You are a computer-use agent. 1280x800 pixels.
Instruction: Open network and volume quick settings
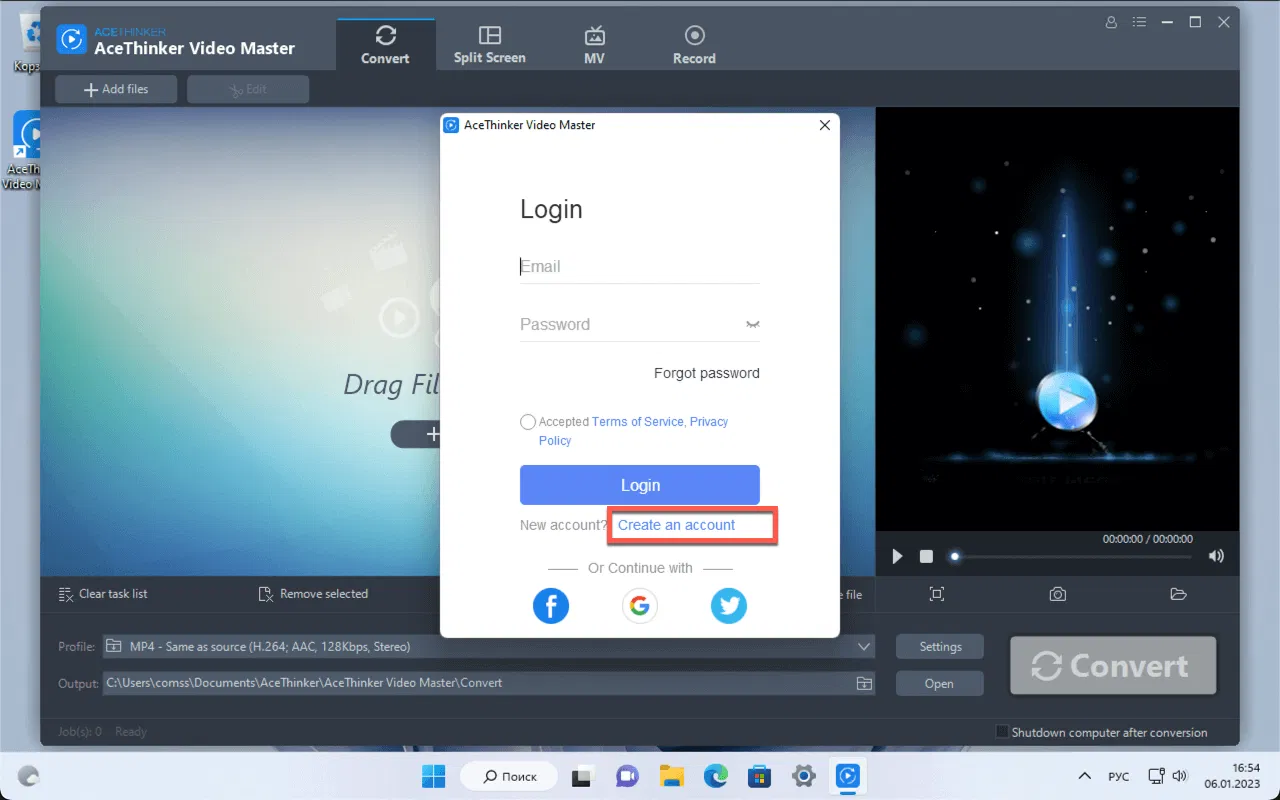point(1168,776)
